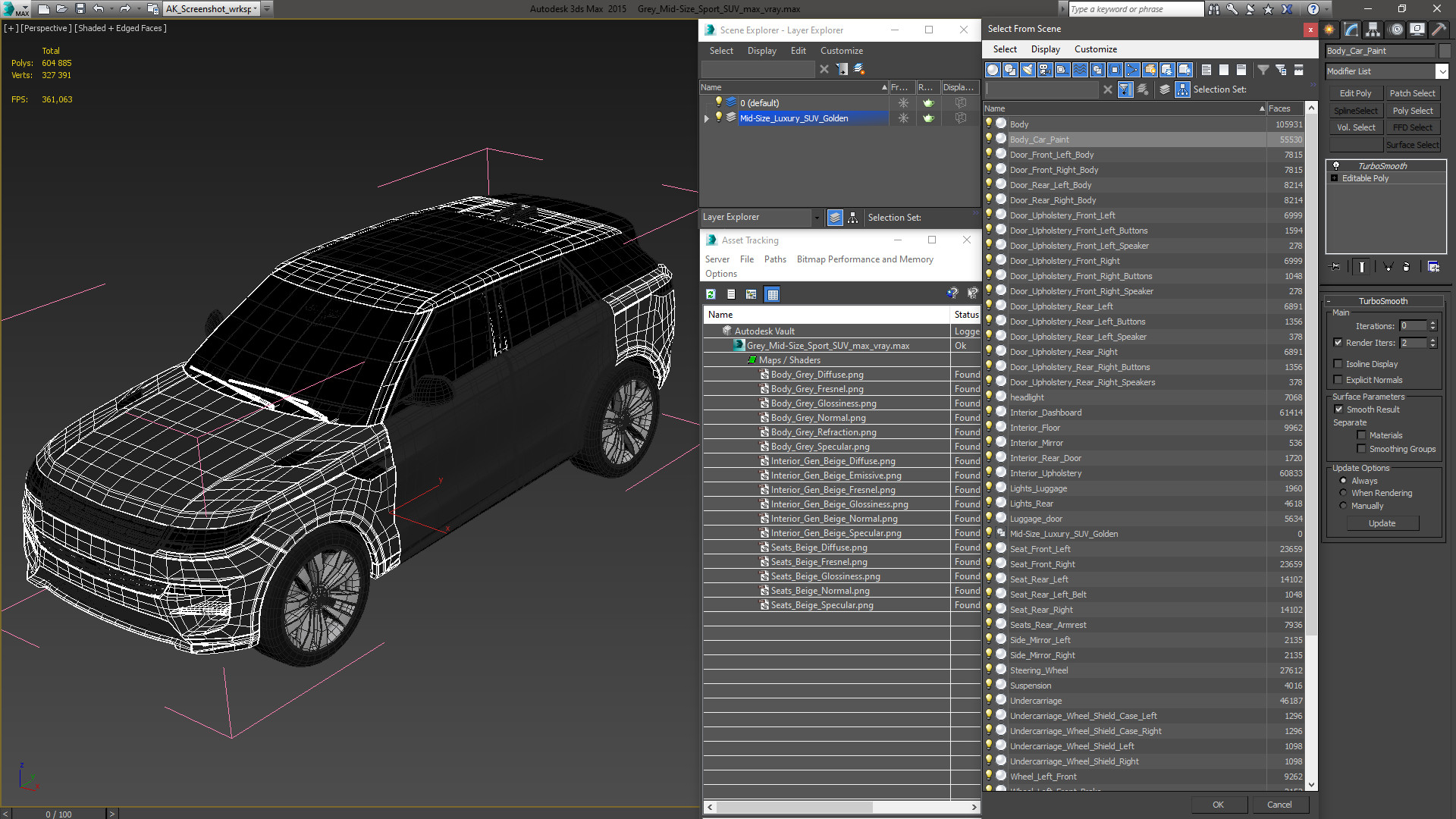Open Customize menu in Select From Scene
The width and height of the screenshot is (1456, 819).
(1096, 49)
